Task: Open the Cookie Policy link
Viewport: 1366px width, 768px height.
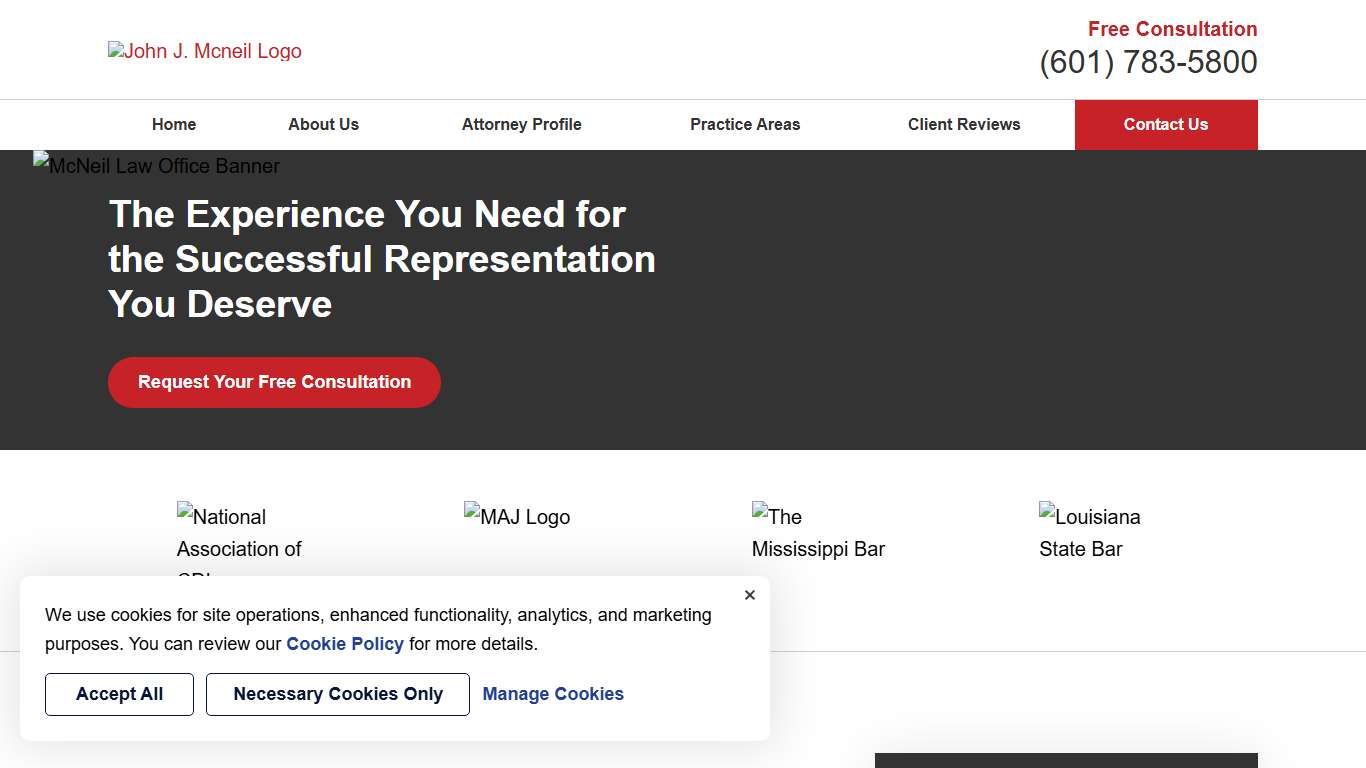Action: coord(345,644)
